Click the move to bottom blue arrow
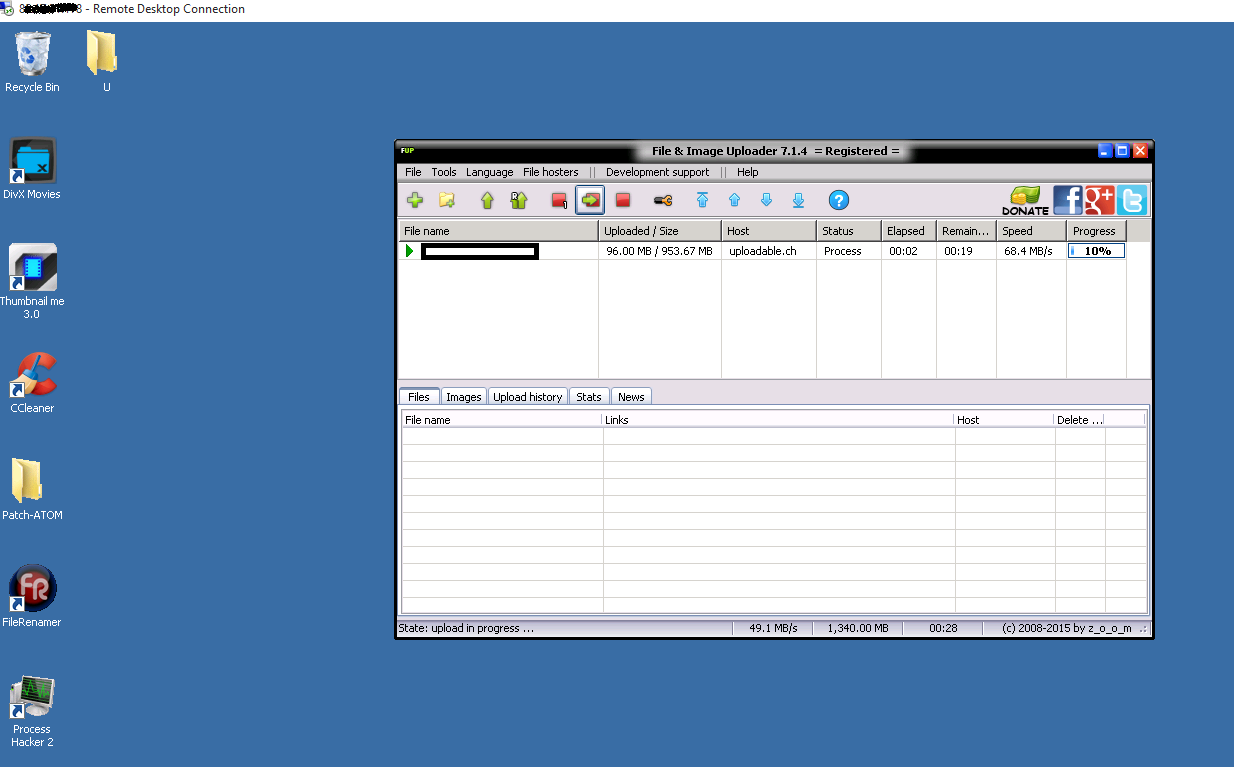Viewport: 1234px width, 767px height. coord(798,200)
